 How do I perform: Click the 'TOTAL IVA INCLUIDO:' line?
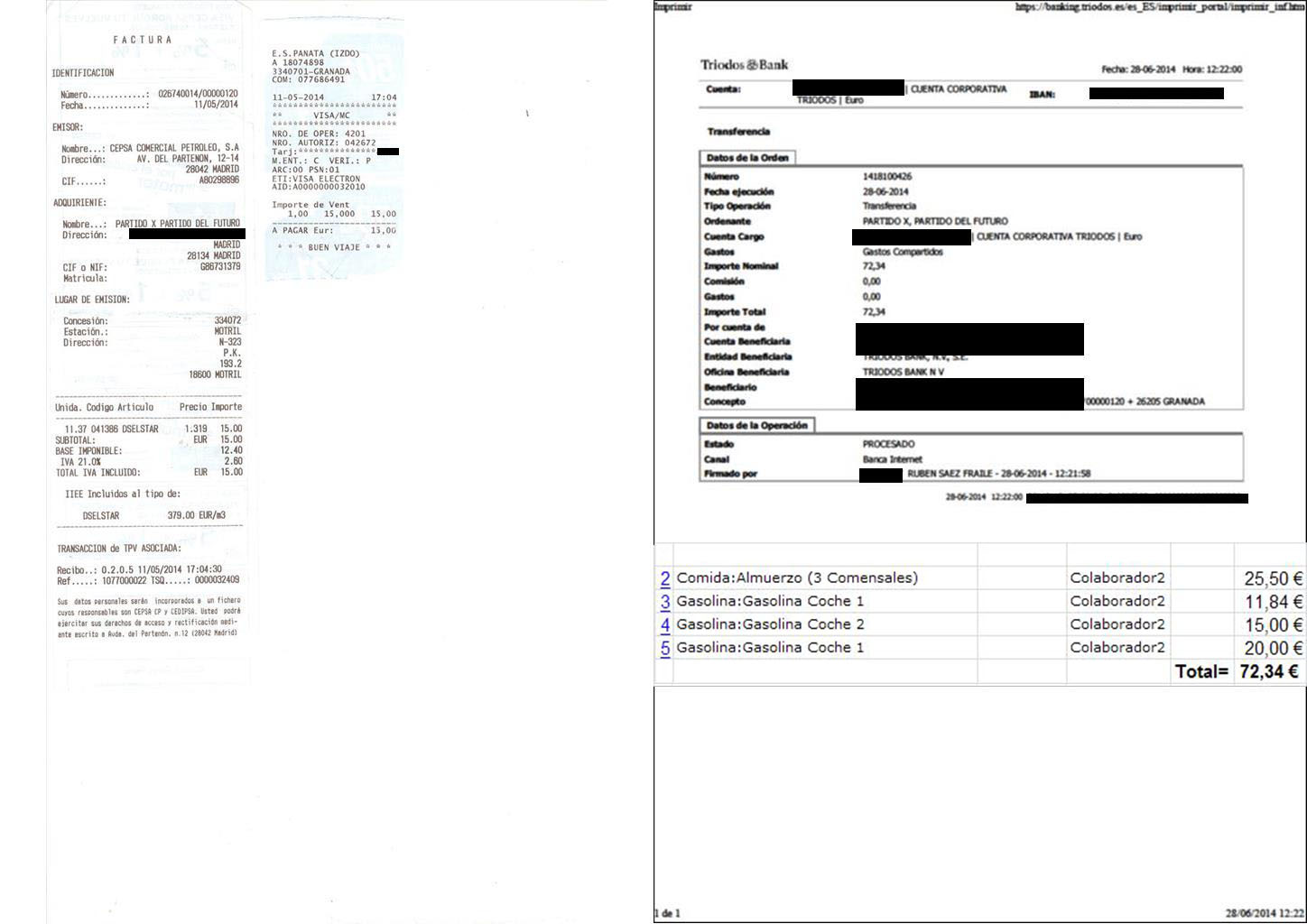pyautogui.click(x=149, y=472)
